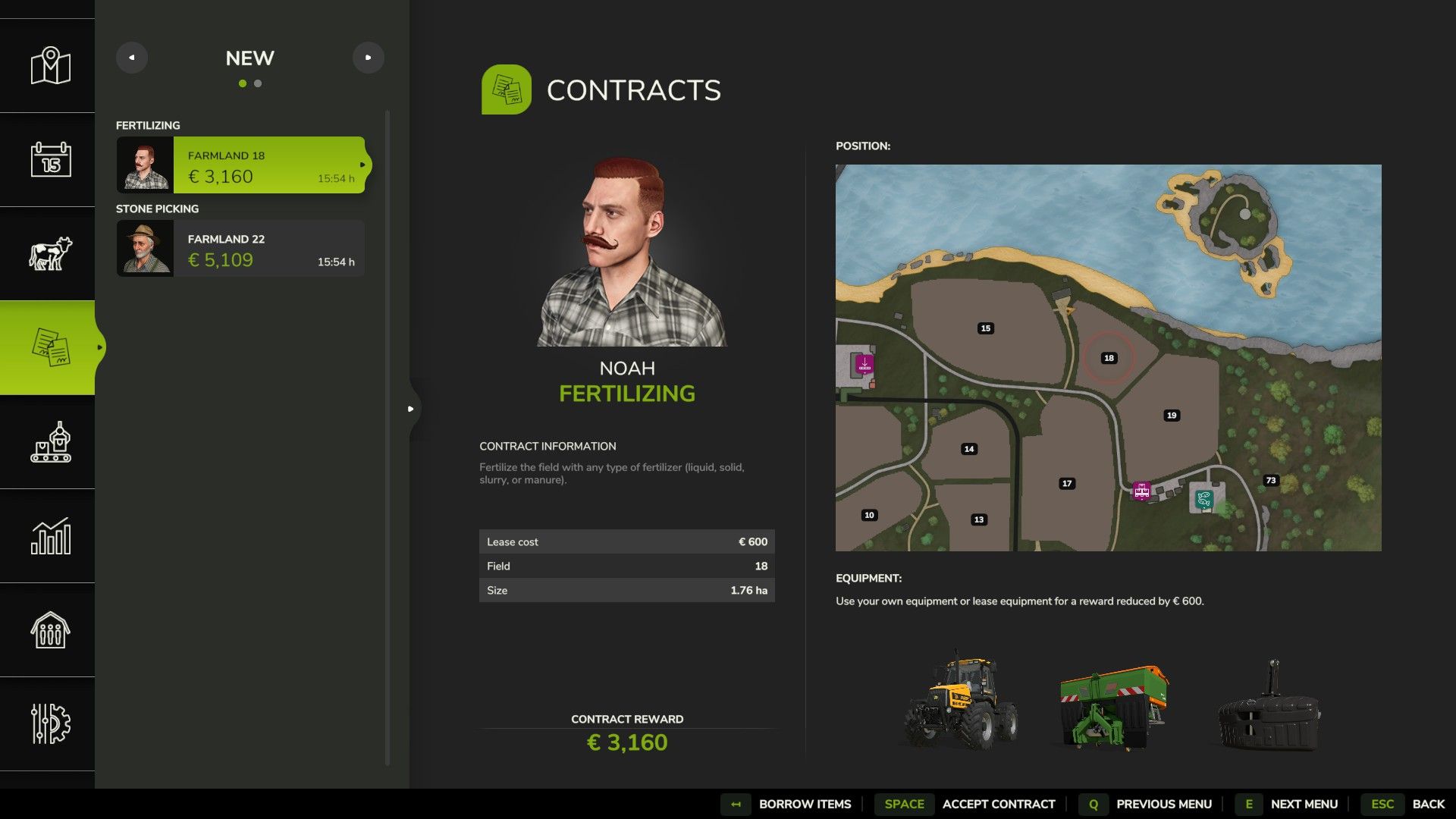Expand the side panel divider arrow

coord(411,409)
